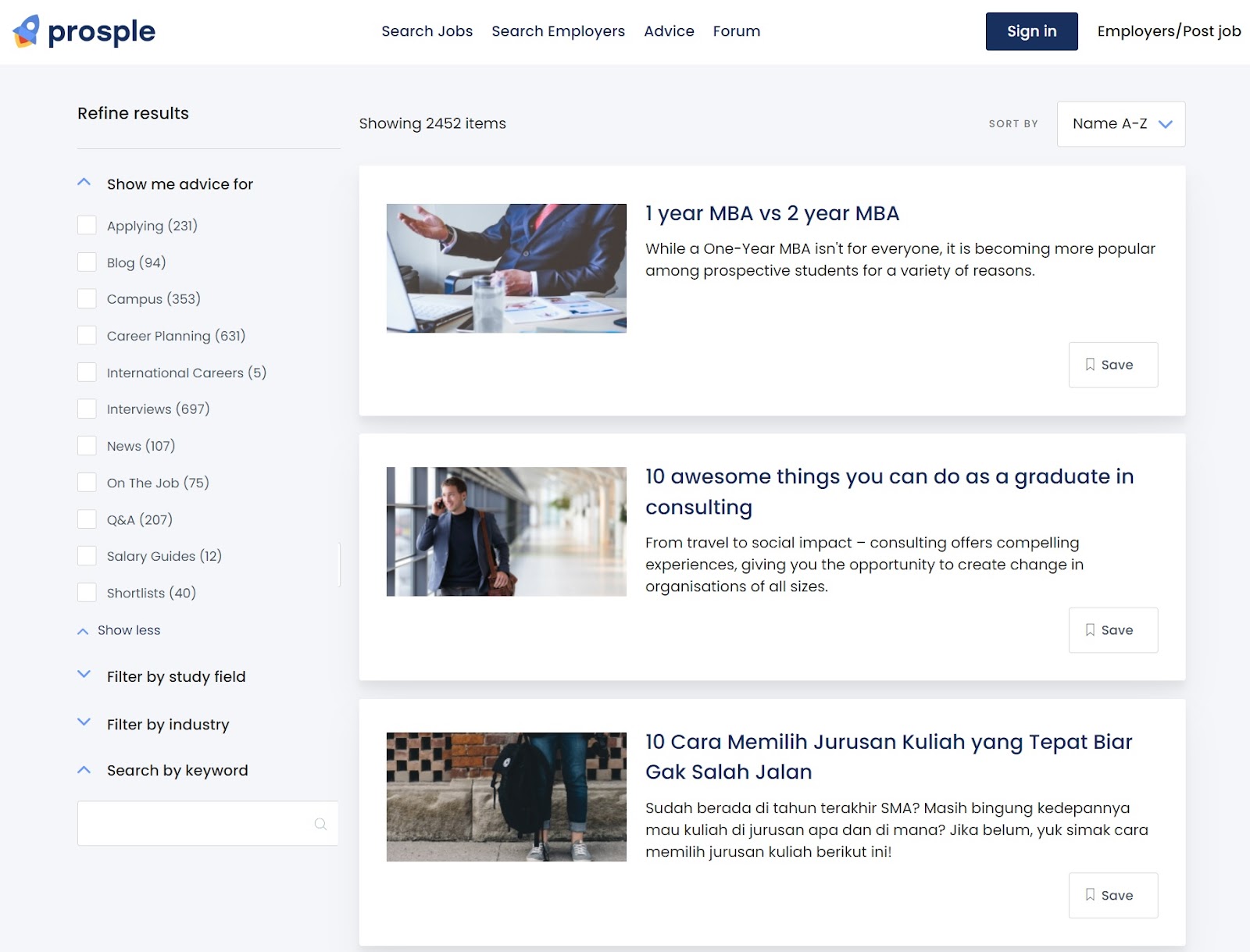1250x952 pixels.
Task: Check the Interviews (697) filter
Action: coord(87,409)
